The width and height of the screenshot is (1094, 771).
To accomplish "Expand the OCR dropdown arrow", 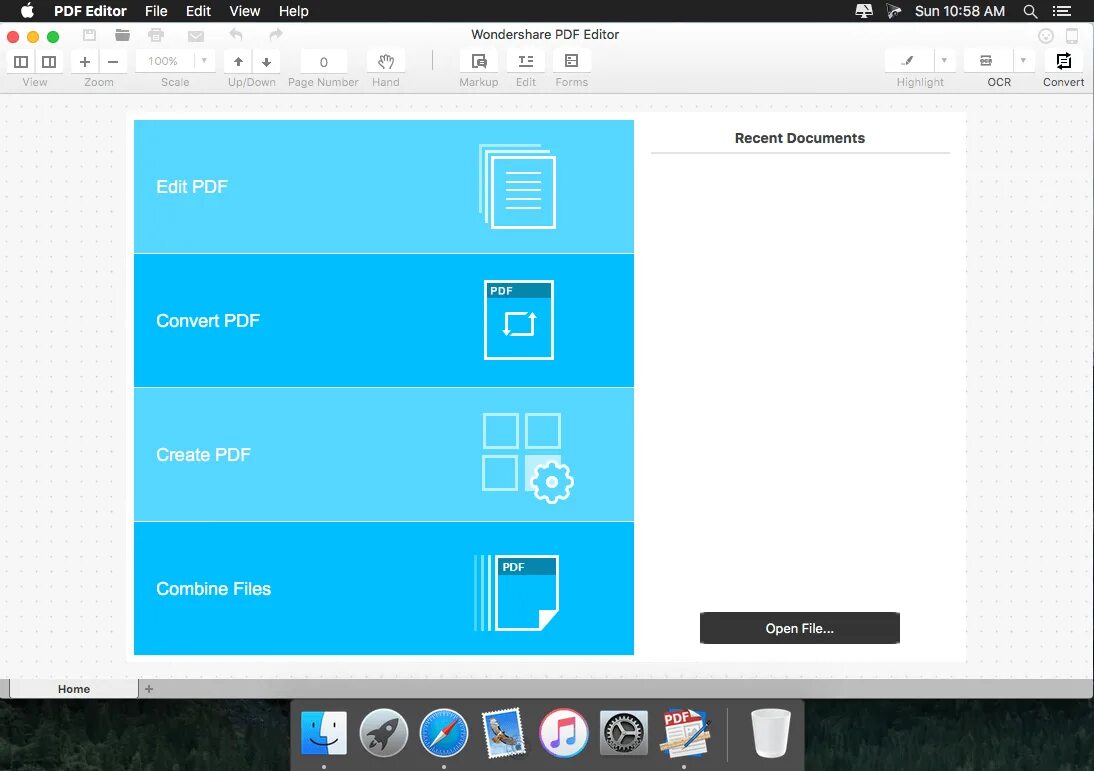I will [1023, 61].
